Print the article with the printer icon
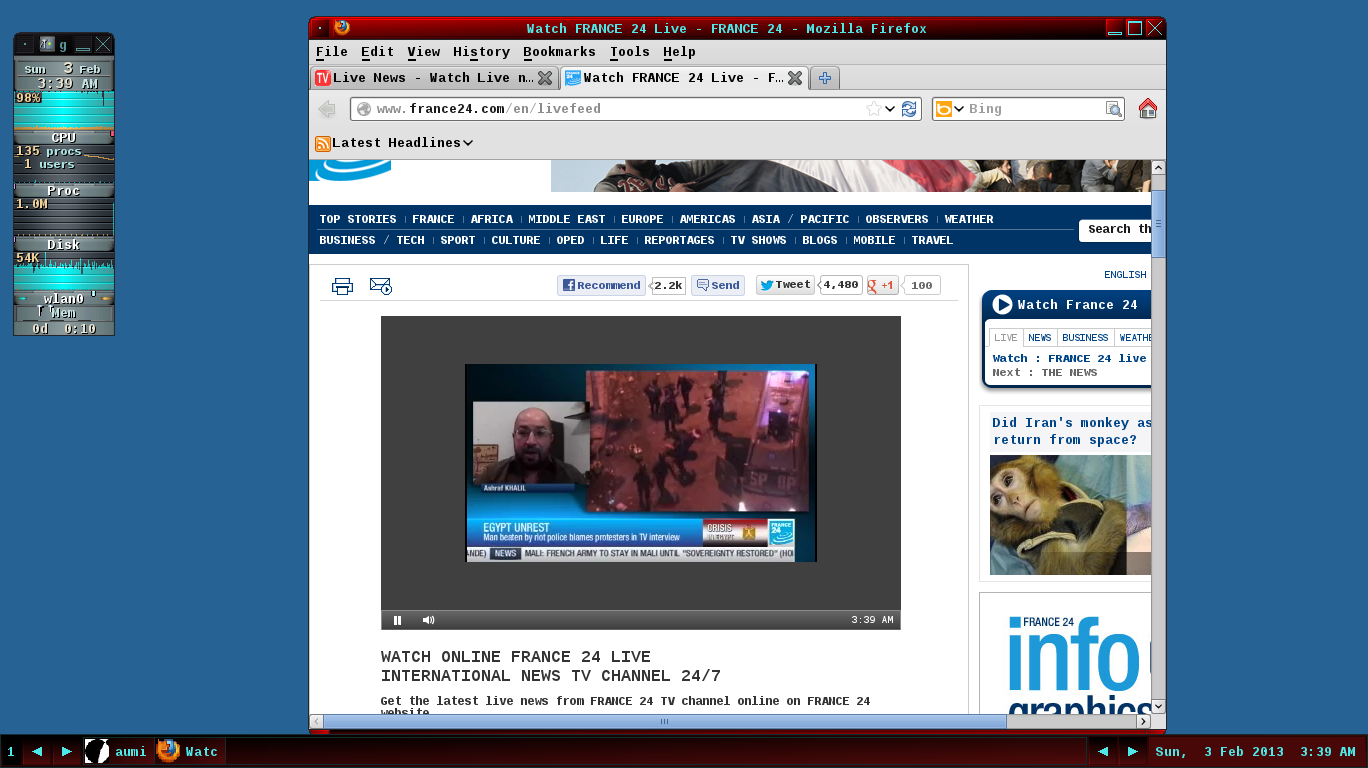 [x=342, y=286]
